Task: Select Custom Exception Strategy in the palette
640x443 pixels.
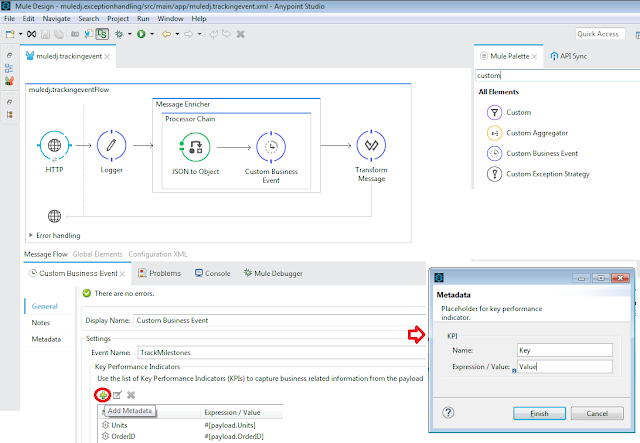Action: [x=538, y=174]
